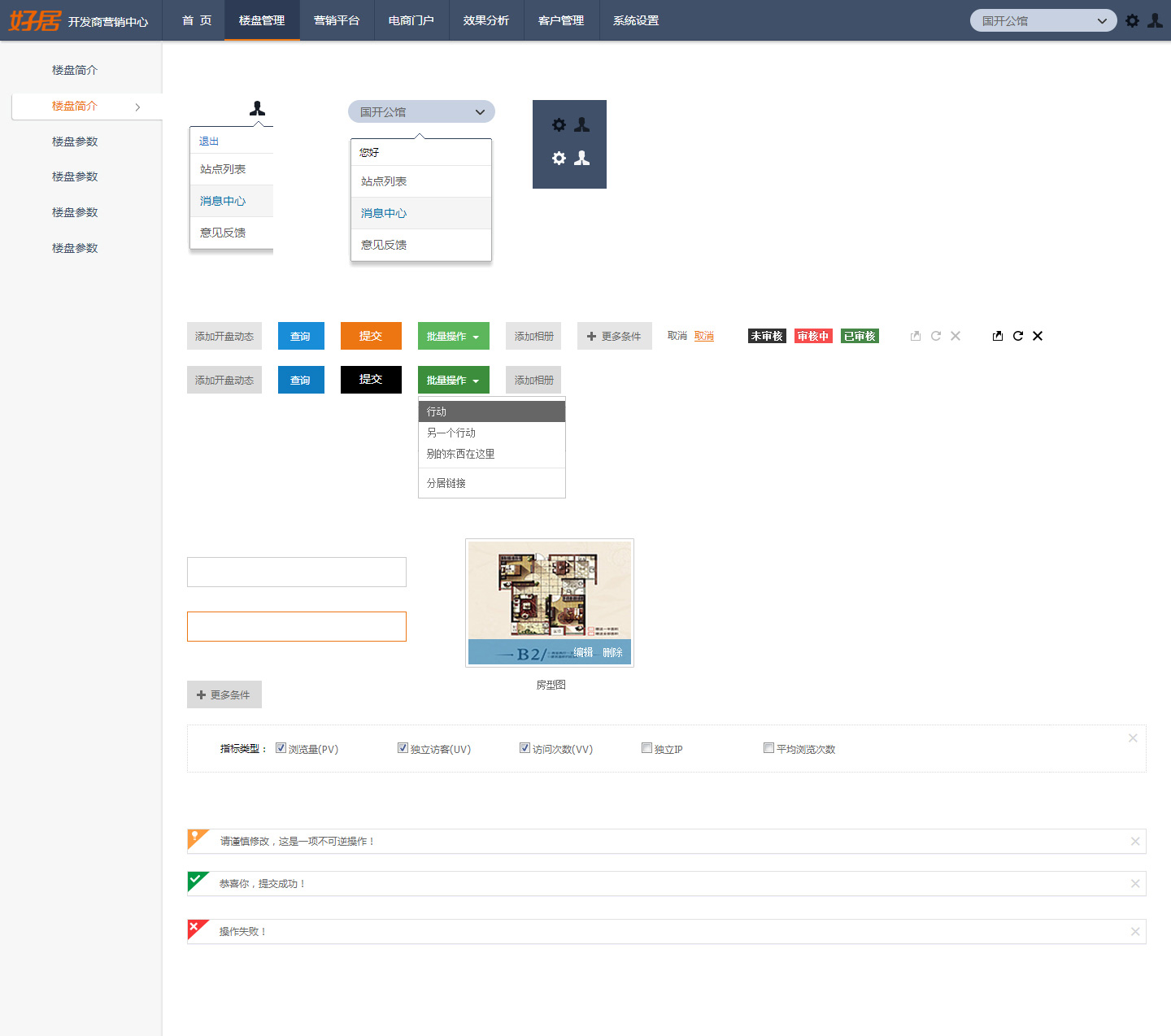
Task: Uncheck 独立访客(UV) checkbox
Action: tap(403, 748)
